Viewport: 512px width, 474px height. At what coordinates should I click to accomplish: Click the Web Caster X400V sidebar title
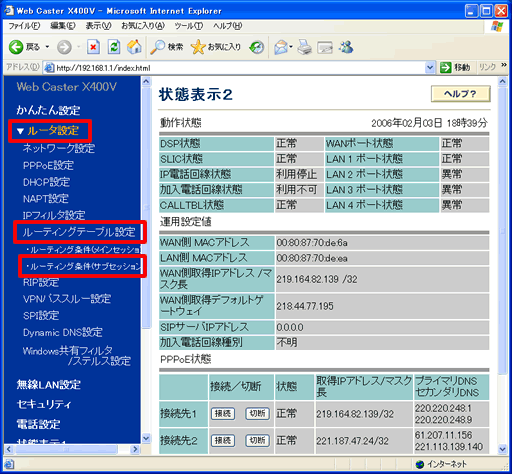67,87
